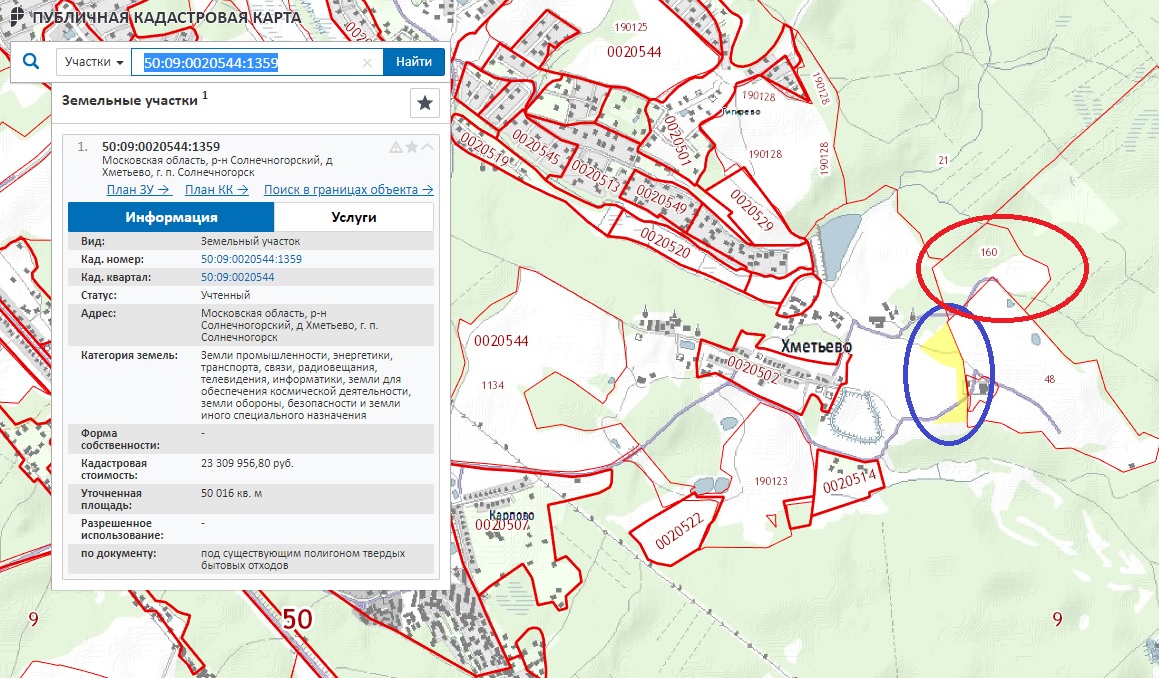Follow the Поиск в границах объекта link
The image size is (1159, 678).
pos(348,190)
